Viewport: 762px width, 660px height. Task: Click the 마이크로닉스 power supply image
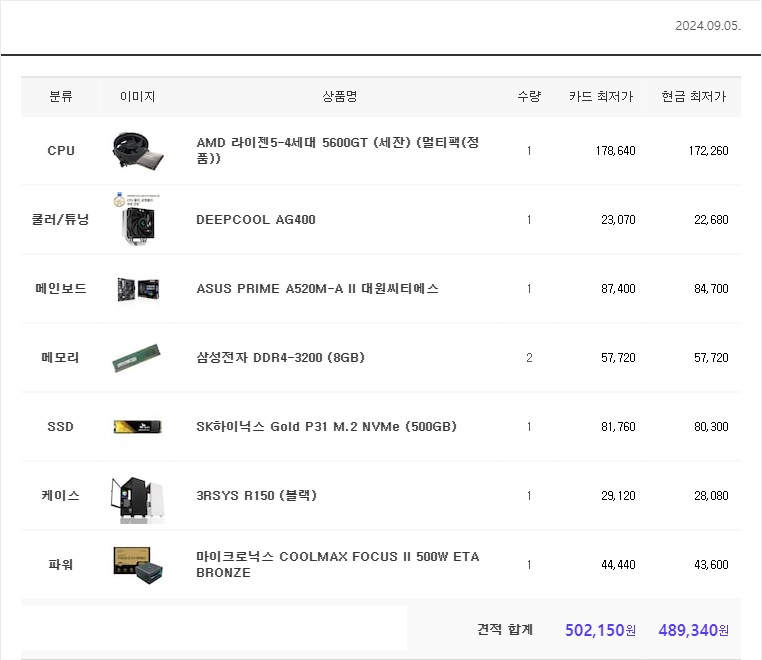point(137,565)
